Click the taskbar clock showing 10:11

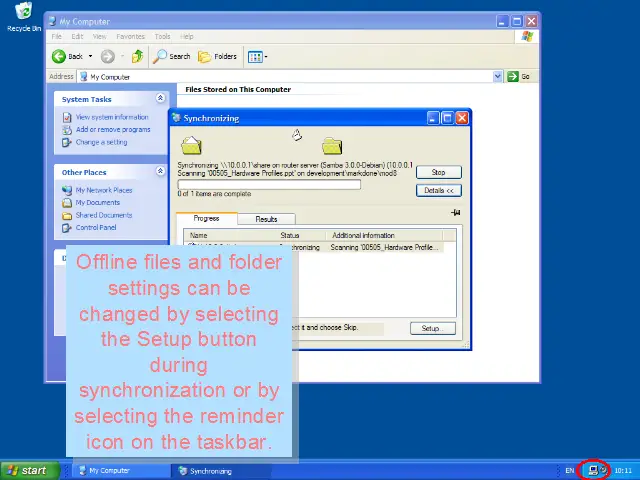click(623, 471)
